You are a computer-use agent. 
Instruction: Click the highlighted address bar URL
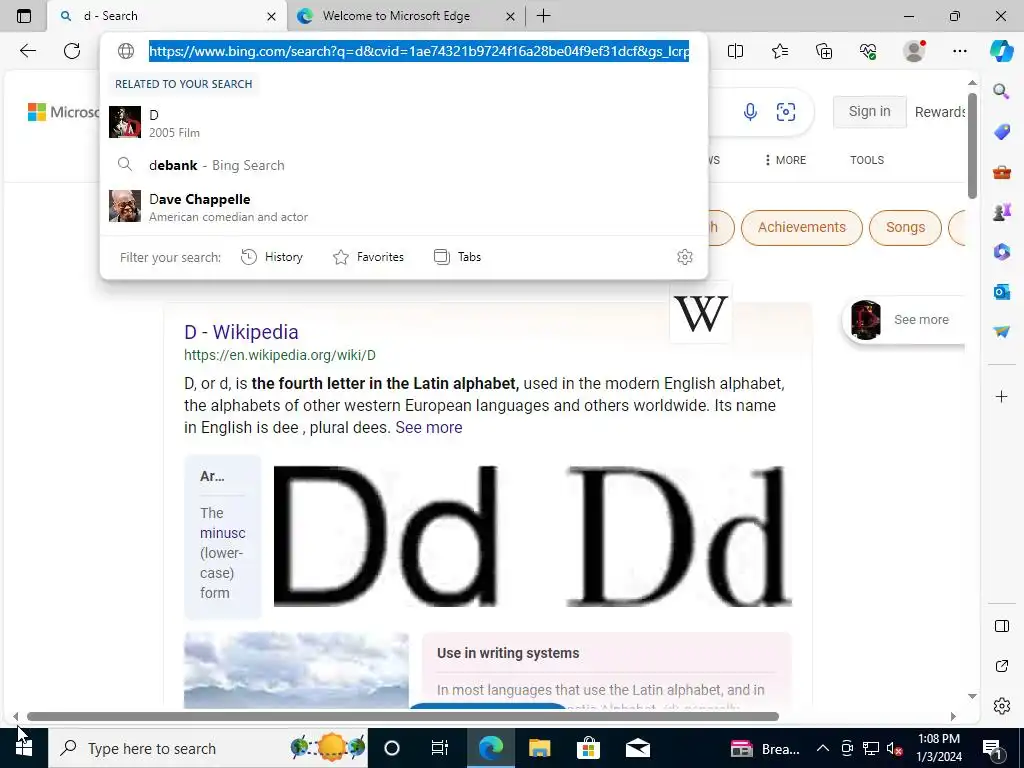[419, 51]
